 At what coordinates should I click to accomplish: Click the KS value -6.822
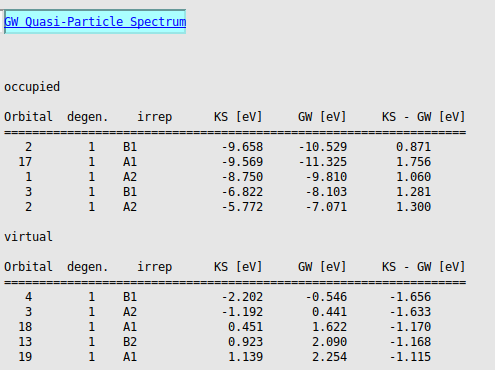click(x=242, y=192)
